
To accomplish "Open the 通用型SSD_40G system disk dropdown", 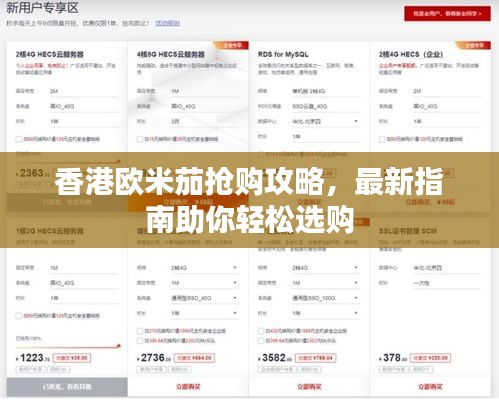I will 205,298.
